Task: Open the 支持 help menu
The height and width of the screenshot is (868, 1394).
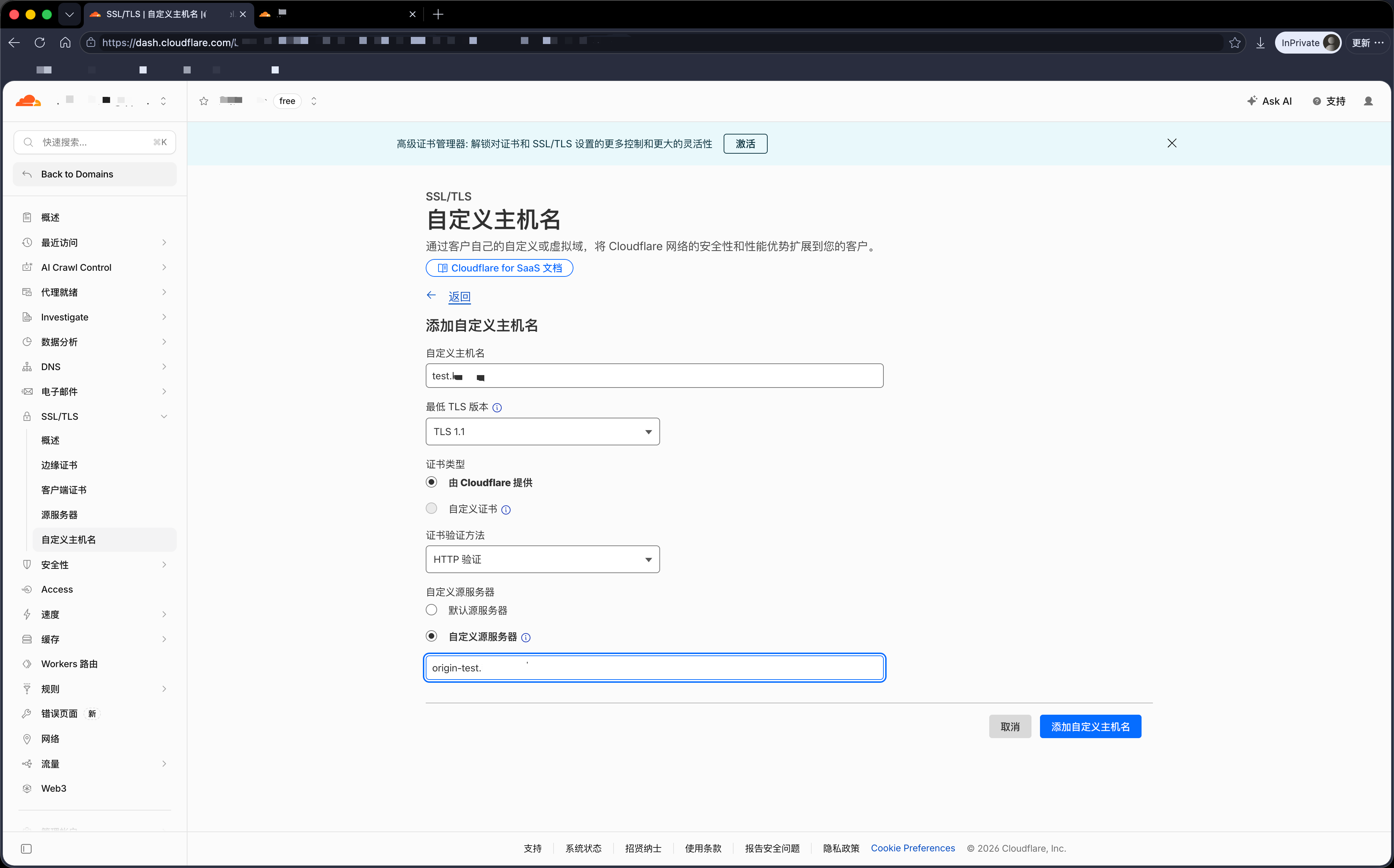Action: pos(1329,101)
